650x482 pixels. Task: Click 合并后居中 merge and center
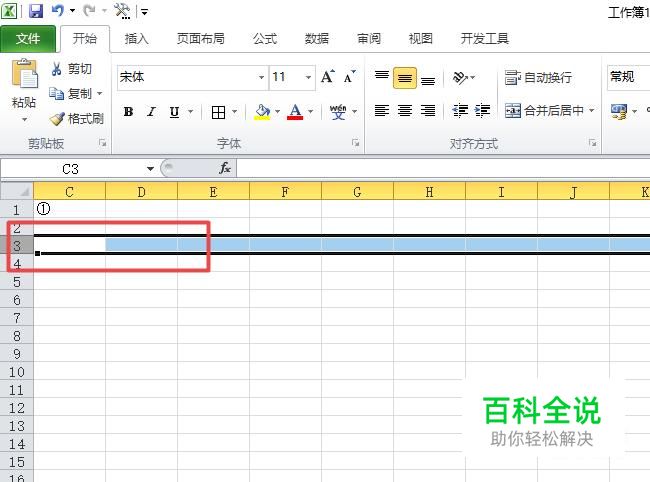click(x=544, y=111)
